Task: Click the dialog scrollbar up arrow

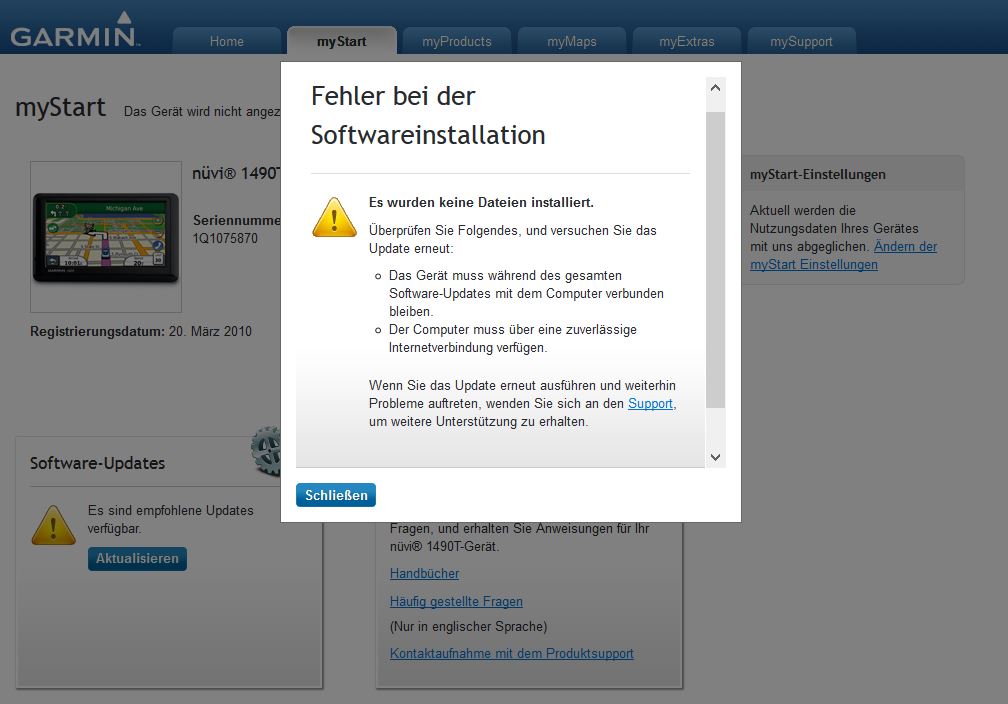Action: (715, 89)
